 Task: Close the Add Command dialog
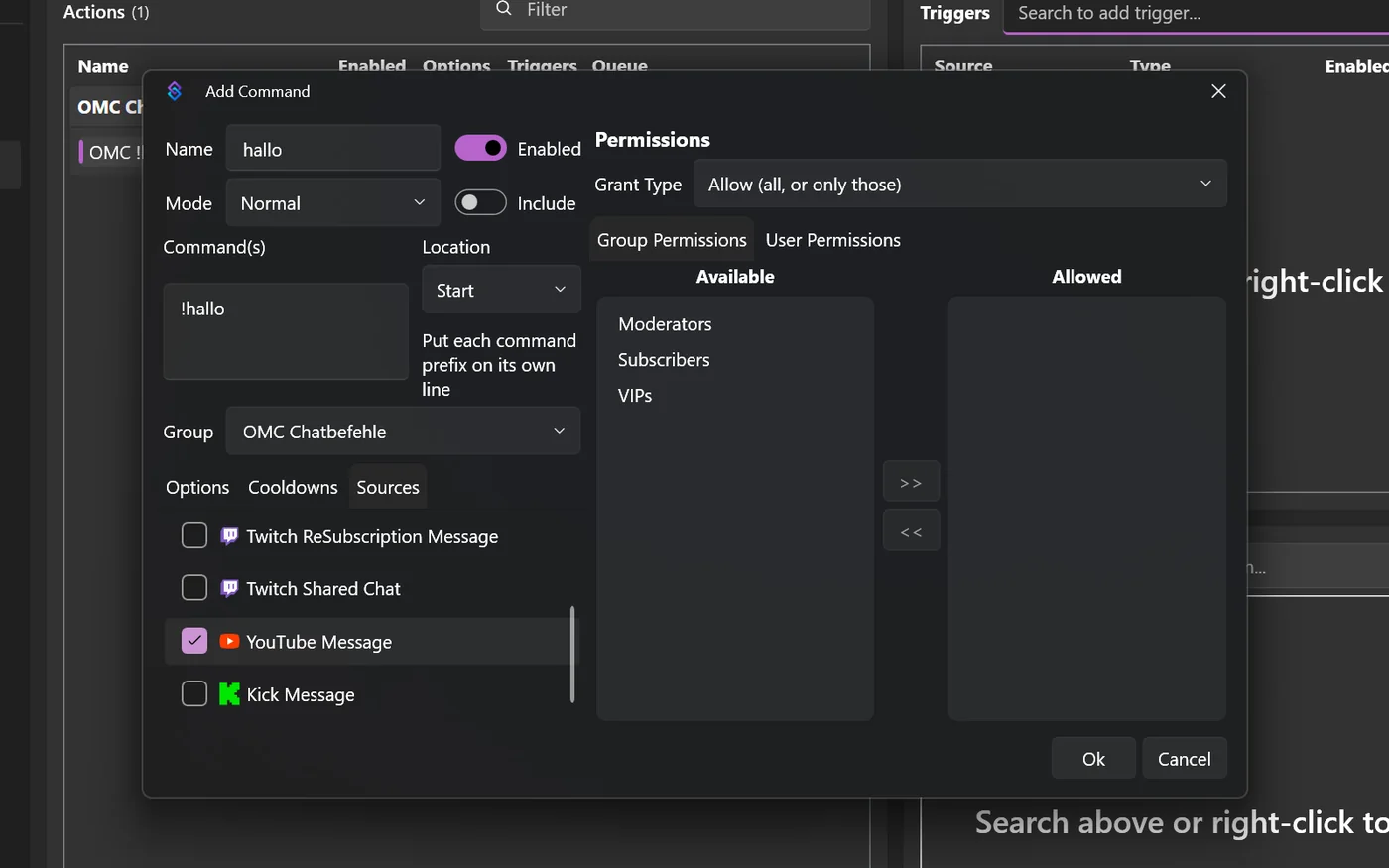click(1219, 91)
